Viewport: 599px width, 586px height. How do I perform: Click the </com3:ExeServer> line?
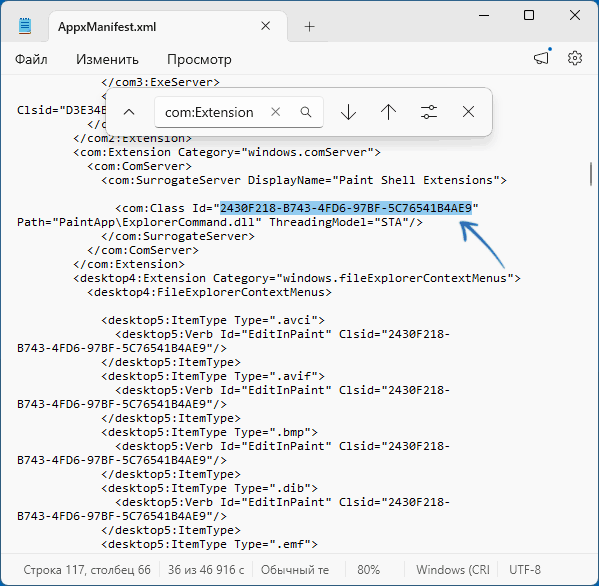pyautogui.click(x=160, y=83)
